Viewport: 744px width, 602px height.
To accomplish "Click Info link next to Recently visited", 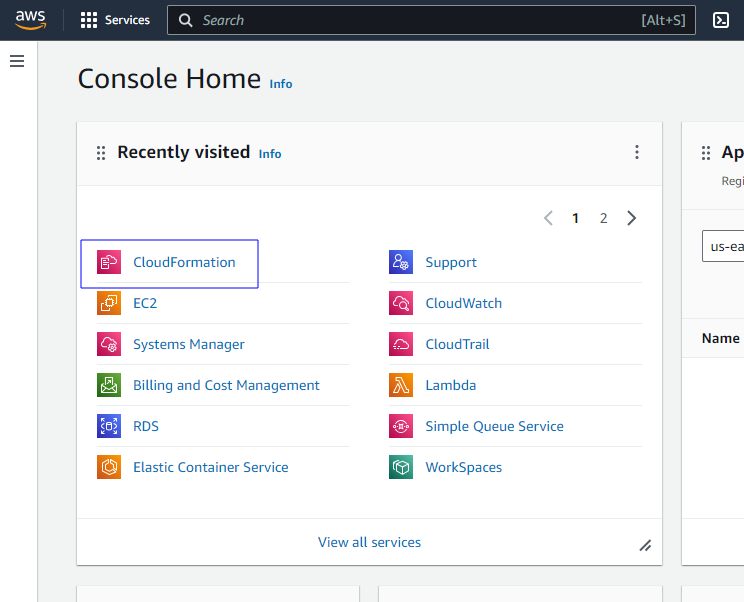I will tap(270, 154).
